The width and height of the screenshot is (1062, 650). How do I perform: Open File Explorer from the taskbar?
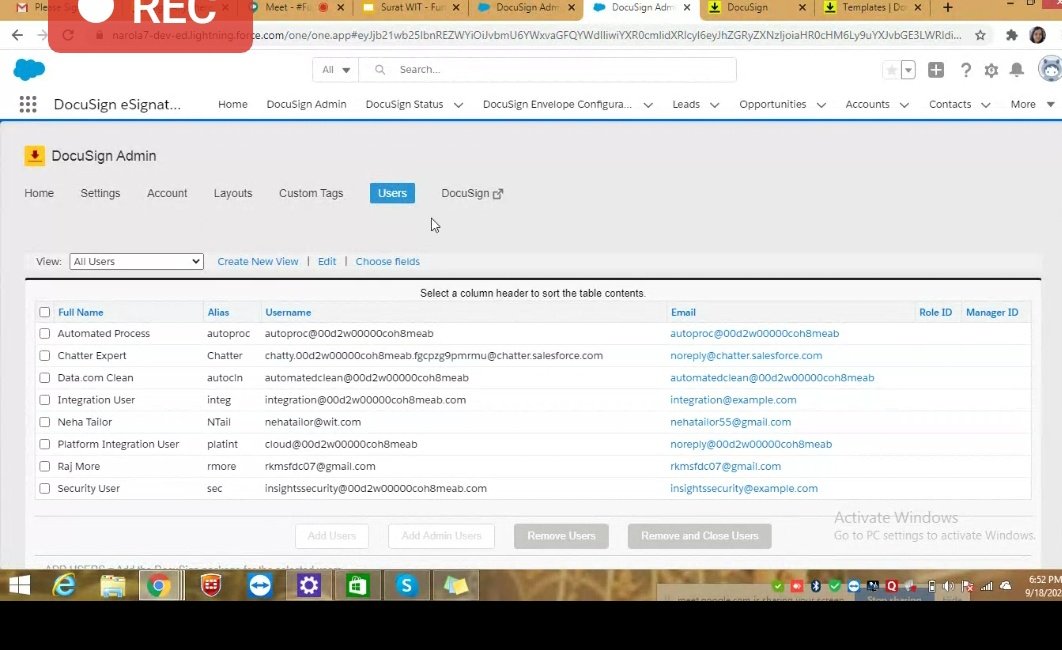pyautogui.click(x=112, y=585)
